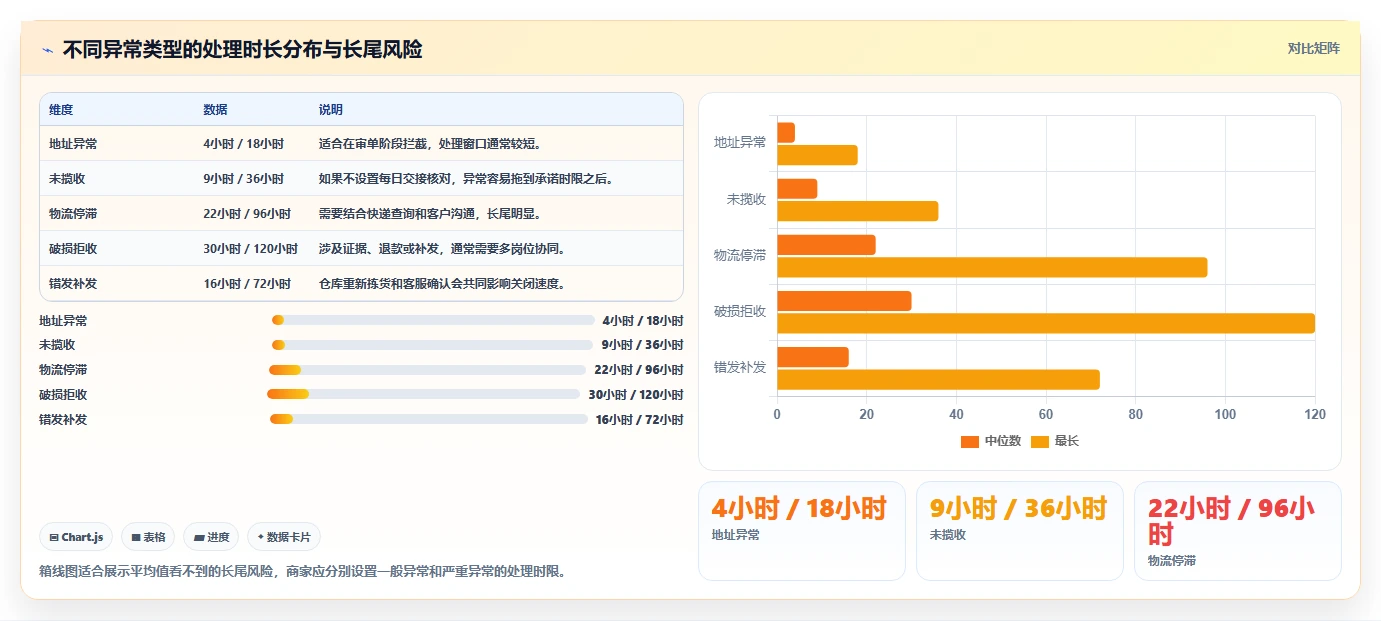Click the 对比矩阵 label in header
Image resolution: width=1381 pixels, height=621 pixels.
1313,48
